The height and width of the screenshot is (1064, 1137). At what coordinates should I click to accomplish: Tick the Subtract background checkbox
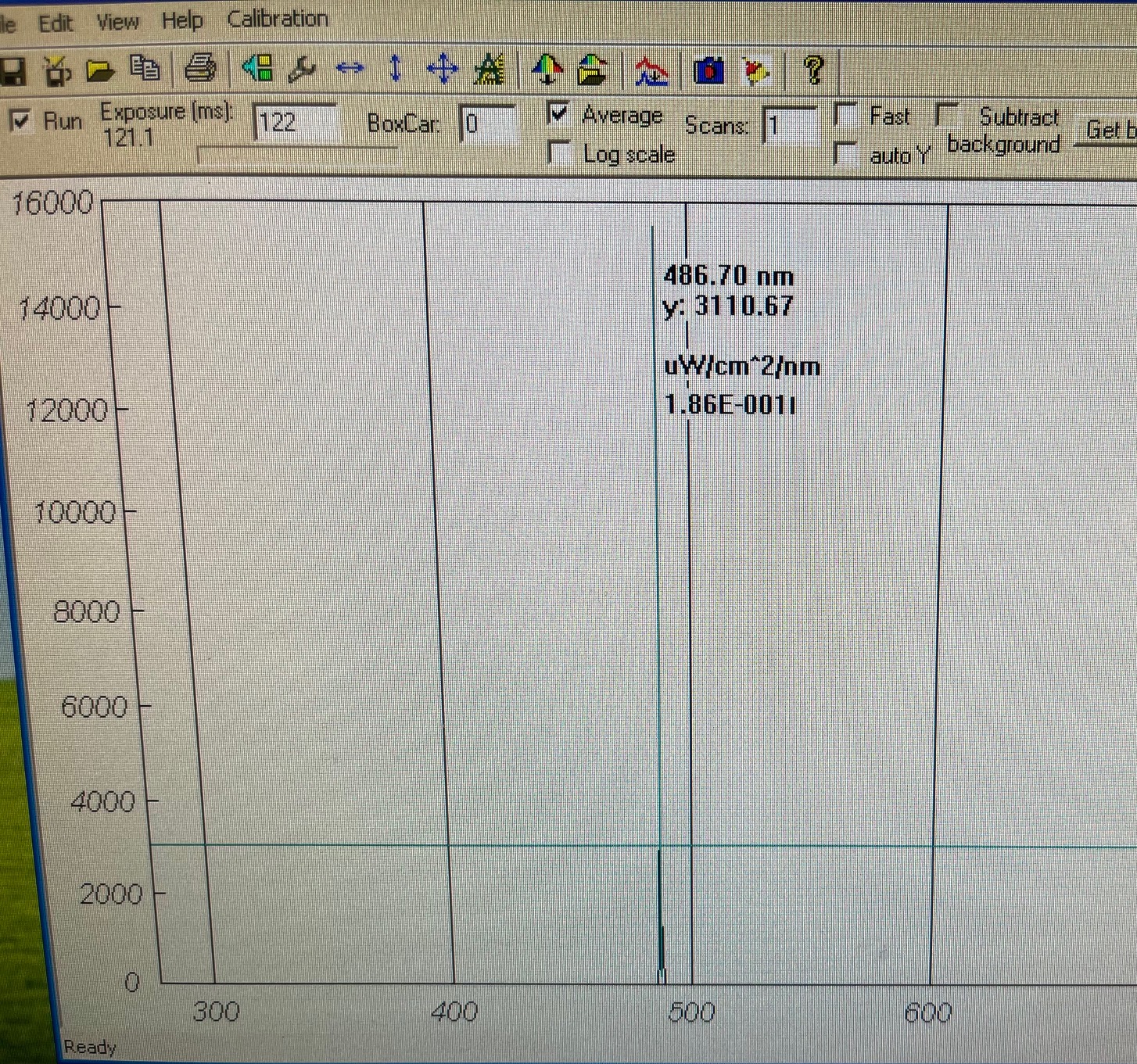[948, 116]
